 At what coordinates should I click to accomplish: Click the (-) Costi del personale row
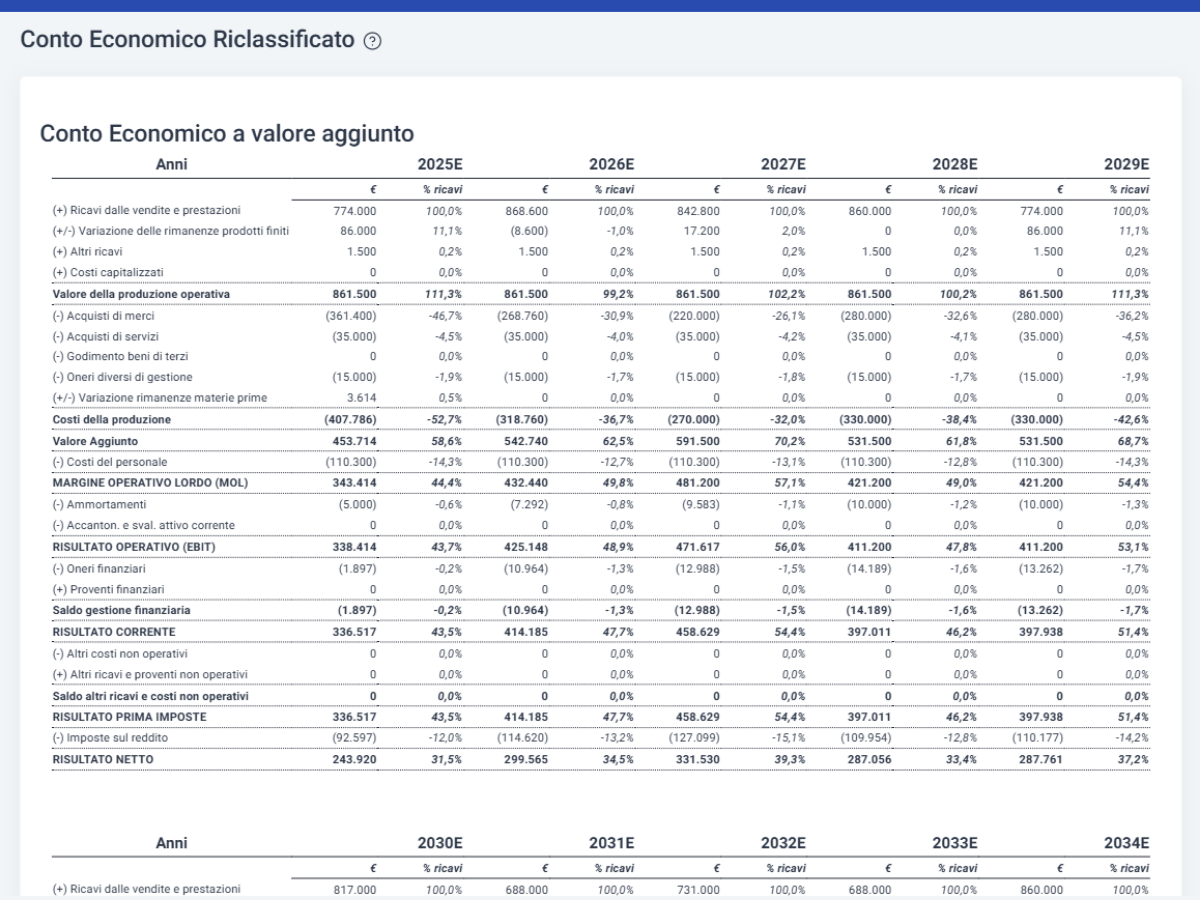pyautogui.click(x=600, y=462)
